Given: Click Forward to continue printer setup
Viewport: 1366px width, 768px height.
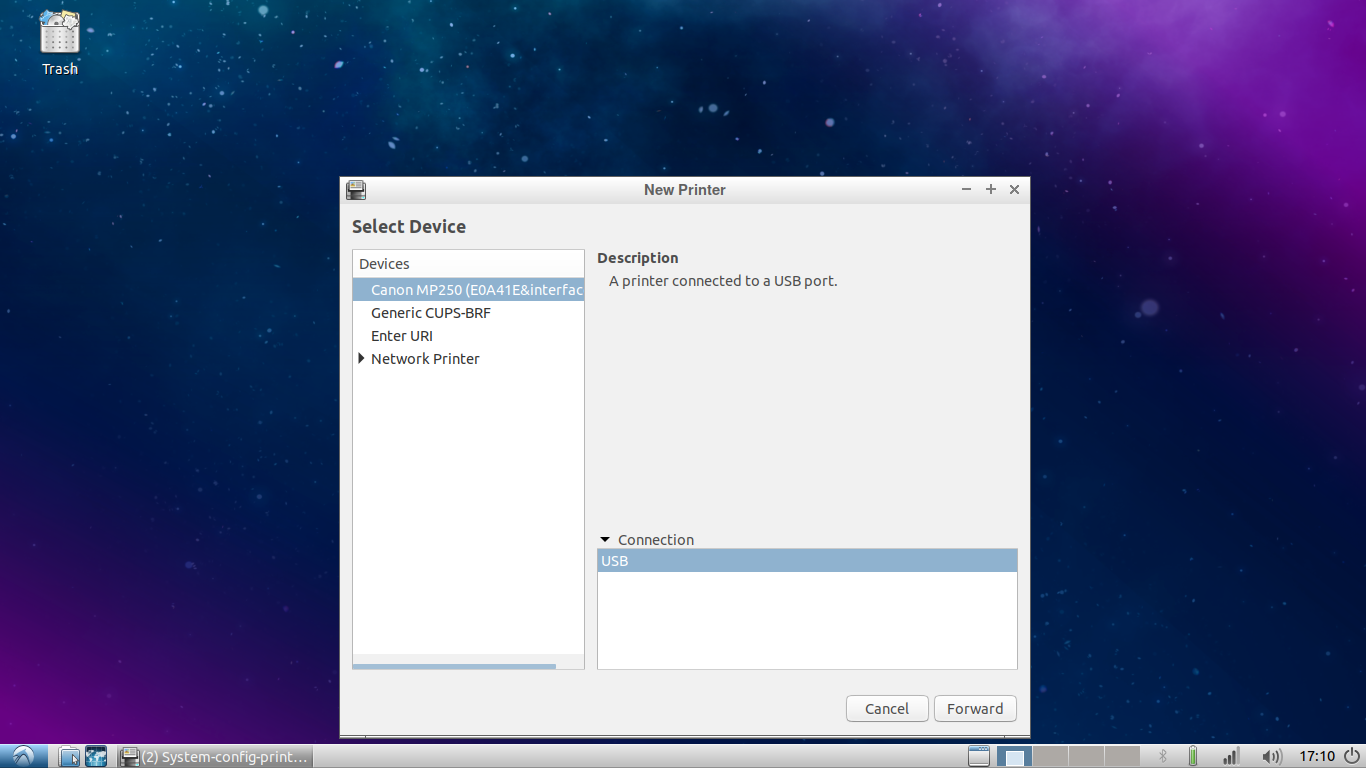Looking at the screenshot, I should (x=975, y=709).
